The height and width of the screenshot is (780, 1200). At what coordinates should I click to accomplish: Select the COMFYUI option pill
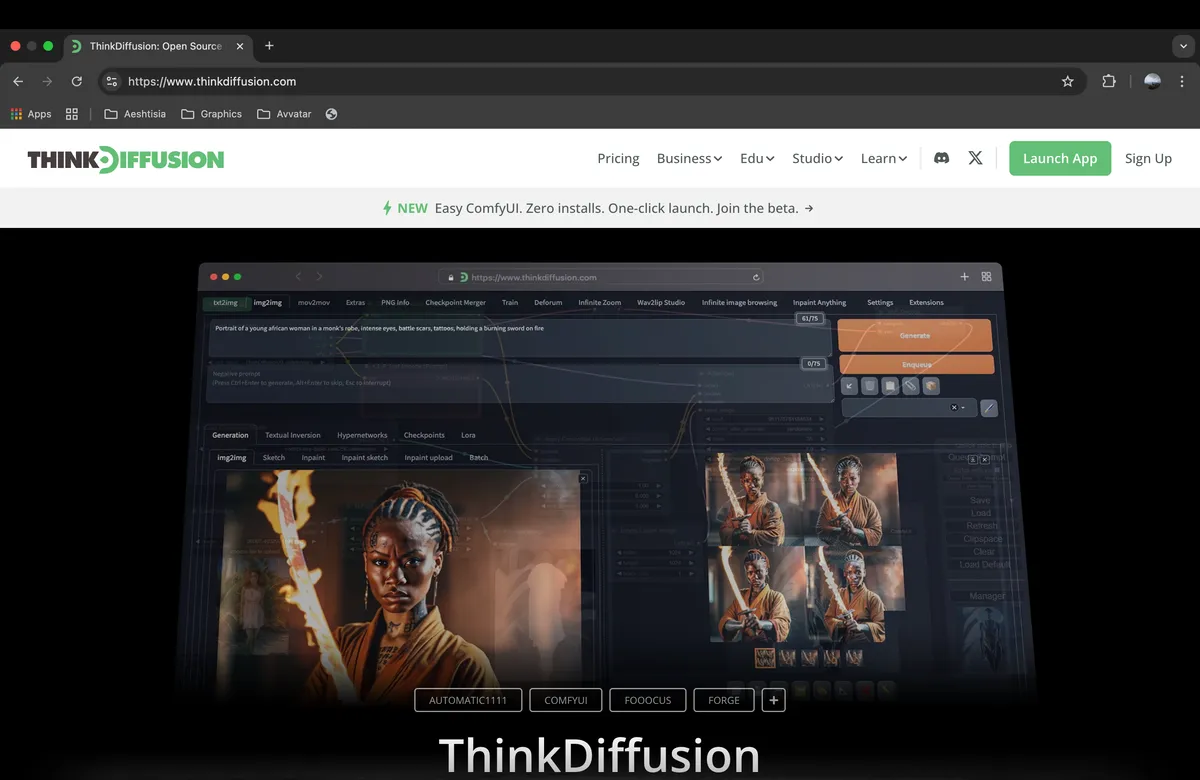point(565,700)
